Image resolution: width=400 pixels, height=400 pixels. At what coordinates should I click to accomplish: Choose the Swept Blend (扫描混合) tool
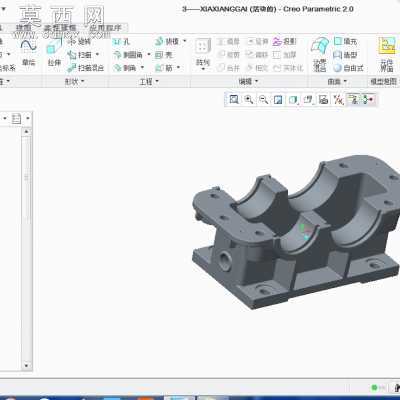click(x=86, y=68)
